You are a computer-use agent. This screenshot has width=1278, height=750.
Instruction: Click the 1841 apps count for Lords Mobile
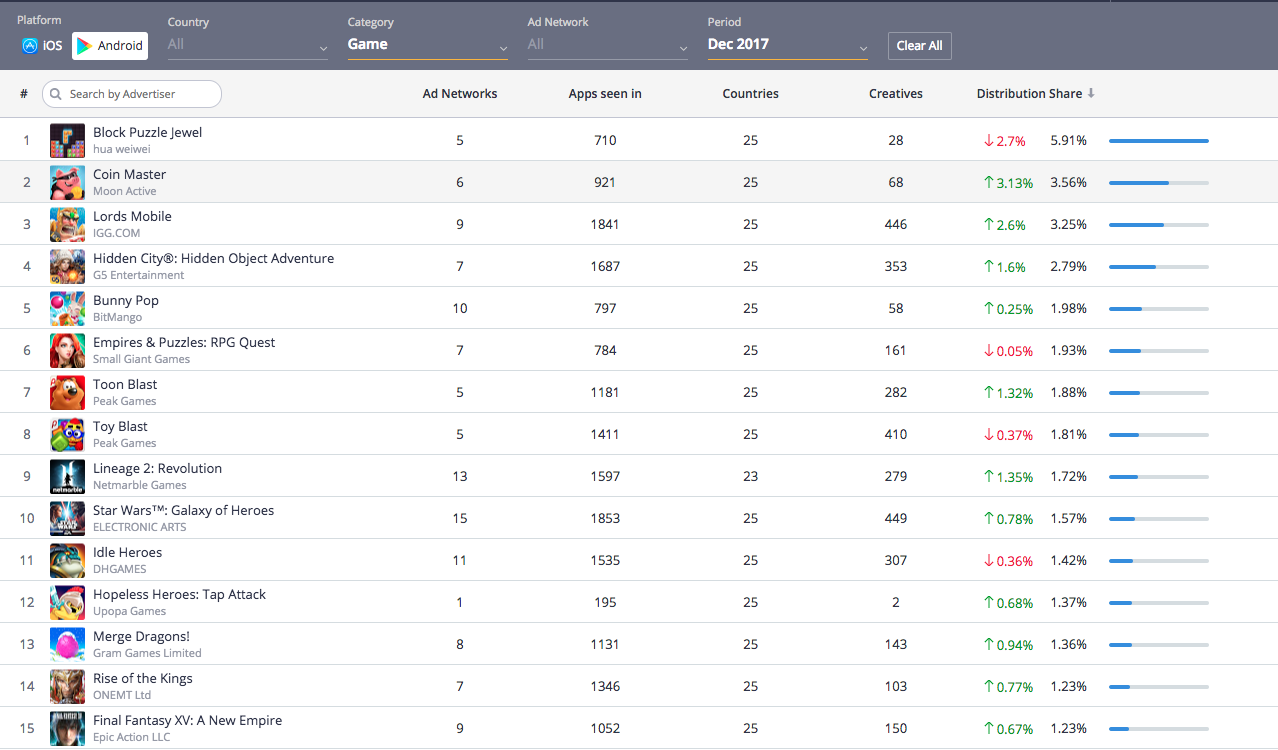pyautogui.click(x=605, y=225)
